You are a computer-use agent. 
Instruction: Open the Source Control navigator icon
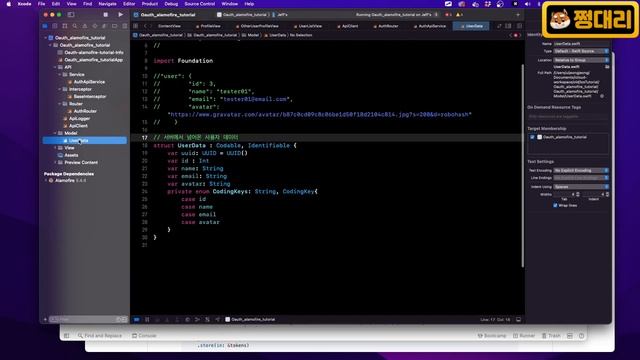[55, 26]
